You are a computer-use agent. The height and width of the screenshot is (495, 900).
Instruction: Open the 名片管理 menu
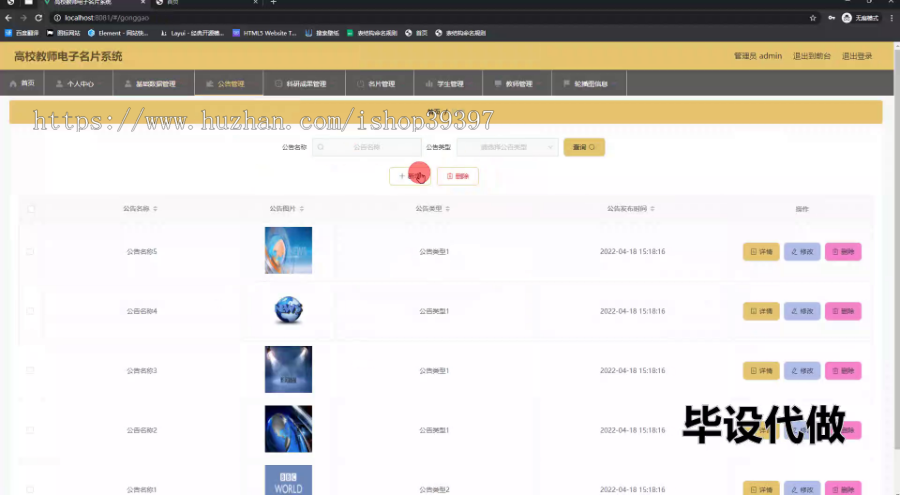379,83
